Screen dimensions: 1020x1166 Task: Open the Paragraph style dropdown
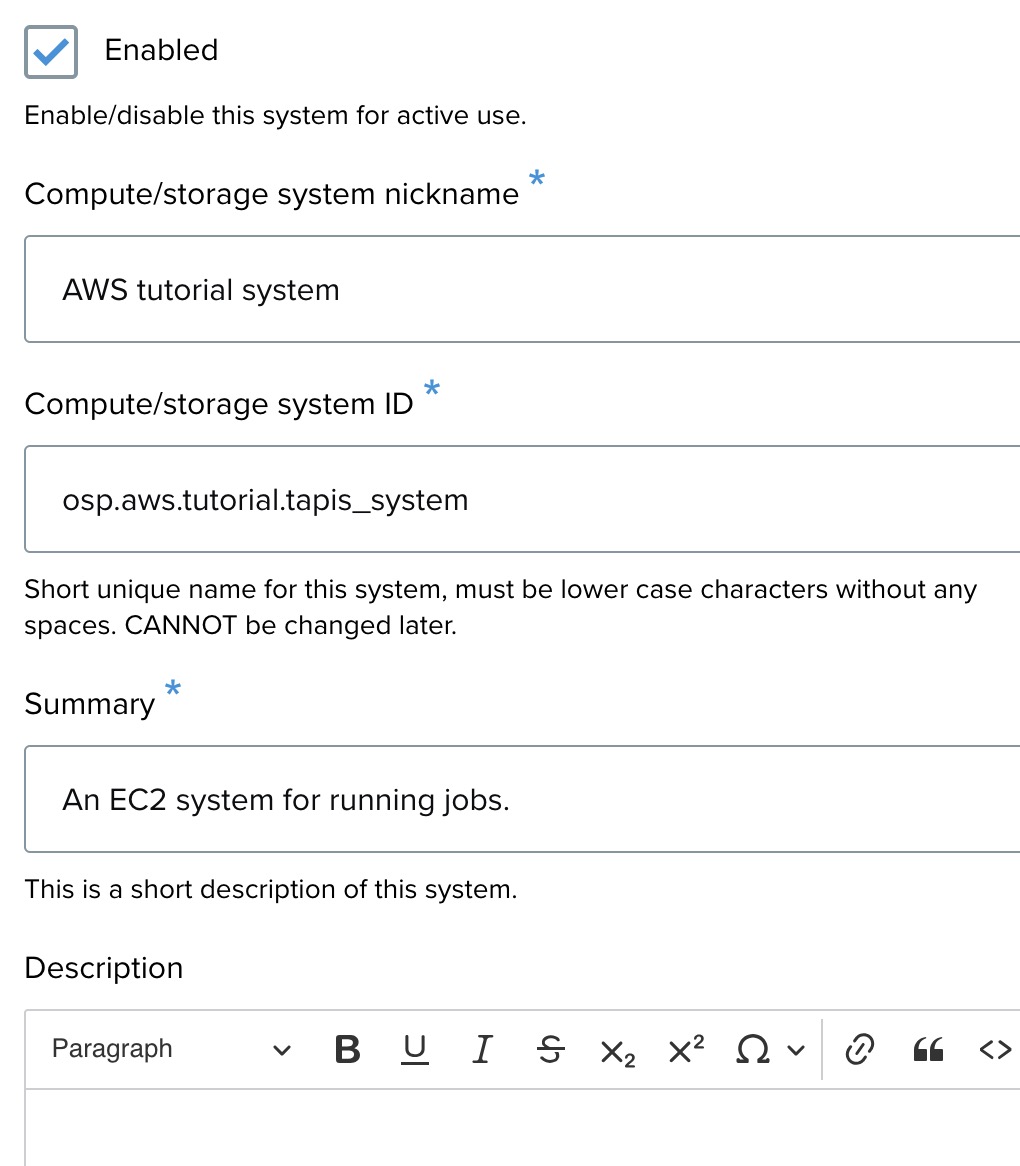[x=170, y=1049]
